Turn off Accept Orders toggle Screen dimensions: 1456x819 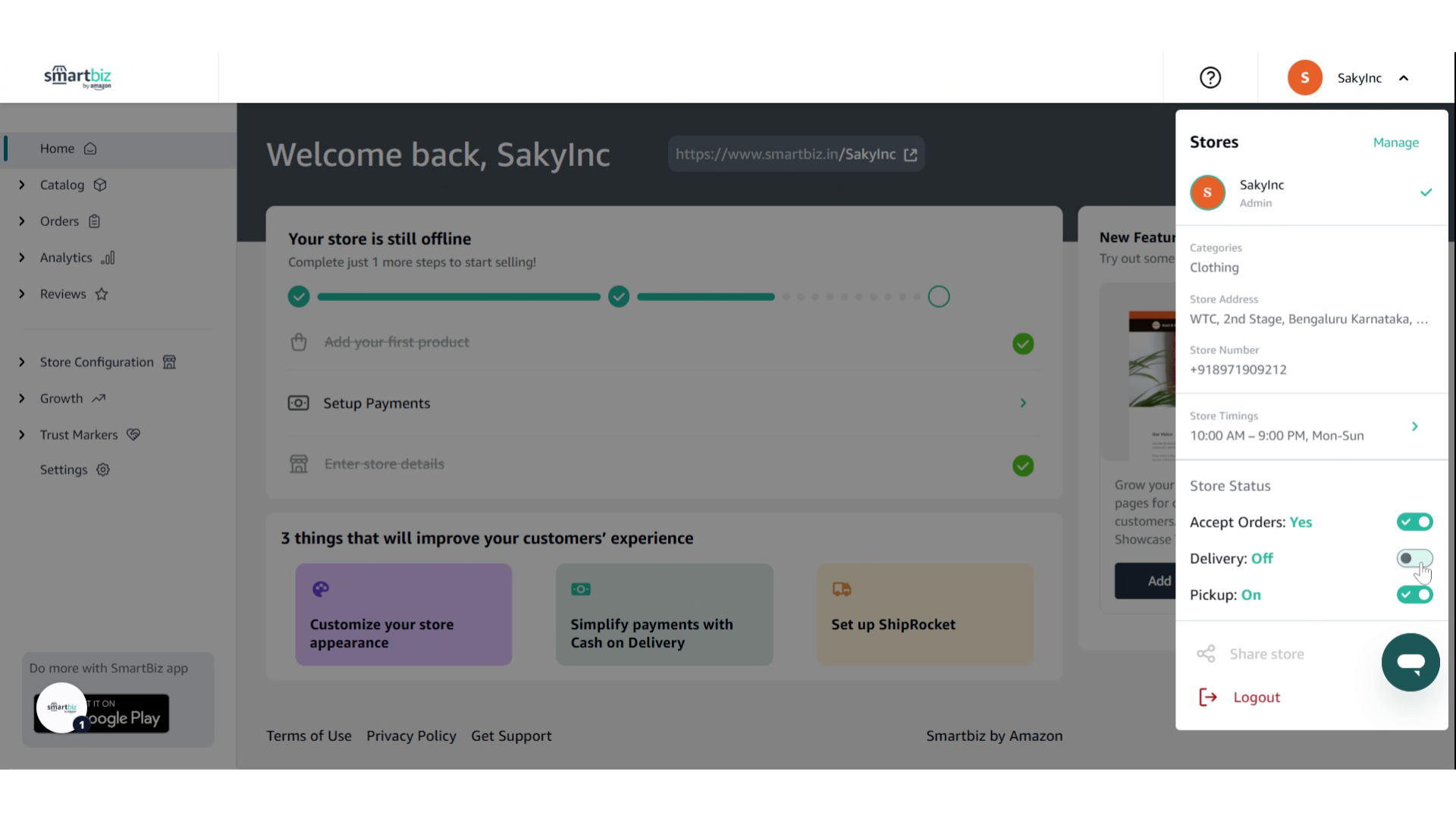tap(1415, 522)
